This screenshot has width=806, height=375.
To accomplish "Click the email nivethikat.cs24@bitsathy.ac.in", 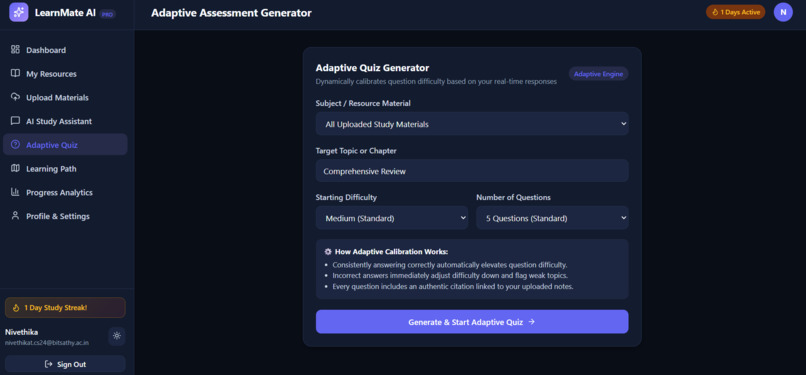I will point(47,342).
